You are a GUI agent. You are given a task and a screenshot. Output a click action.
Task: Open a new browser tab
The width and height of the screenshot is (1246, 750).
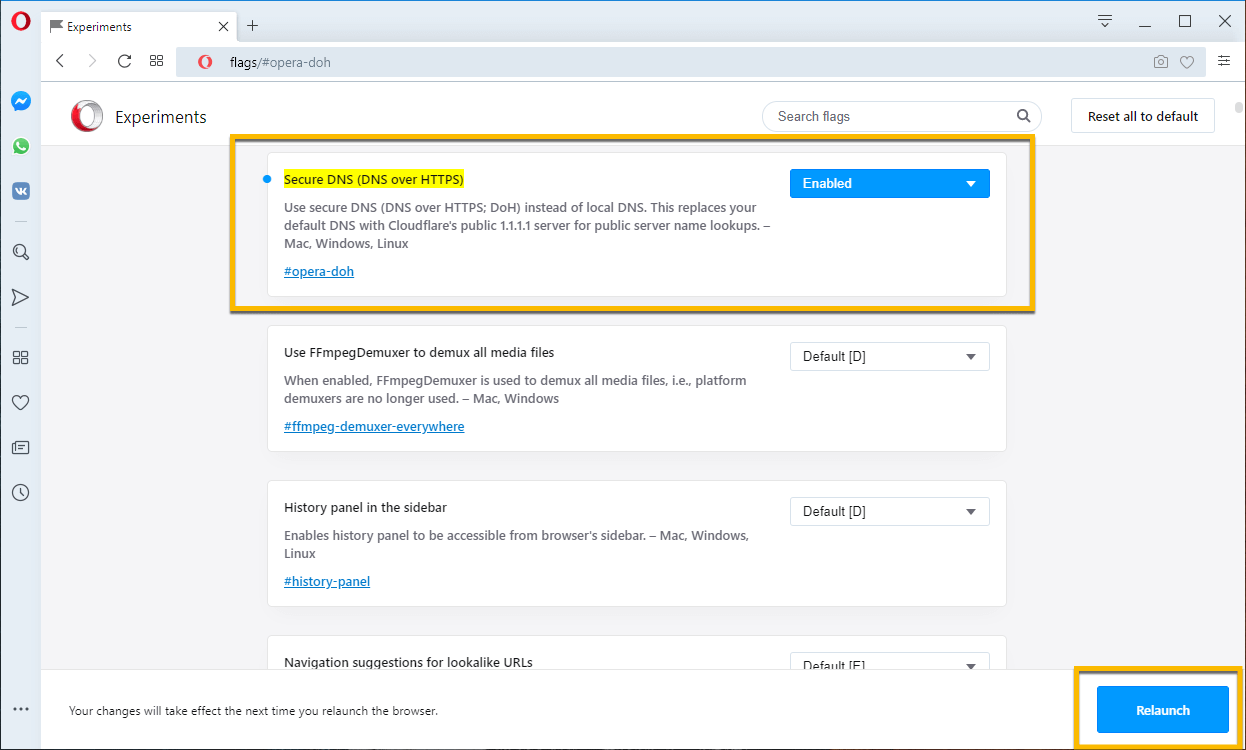pyautogui.click(x=252, y=26)
